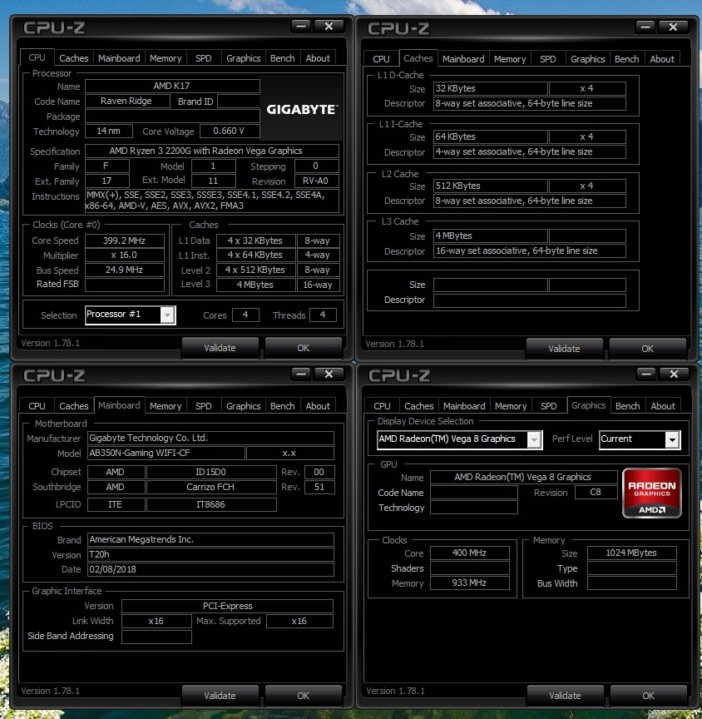This screenshot has height=719, width=702.
Task: Open Caches tab in Graphics window
Action: click(419, 406)
